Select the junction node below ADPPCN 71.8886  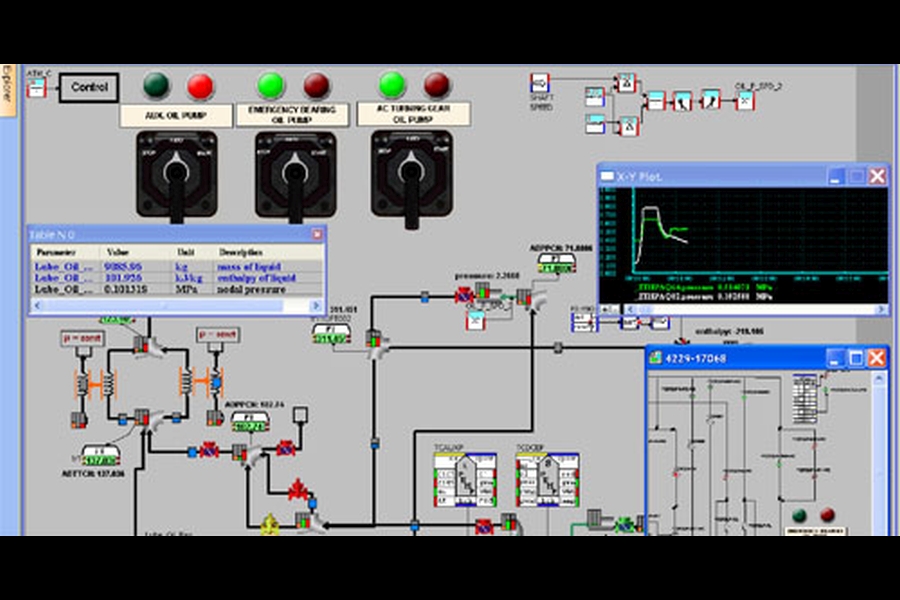click(x=530, y=298)
